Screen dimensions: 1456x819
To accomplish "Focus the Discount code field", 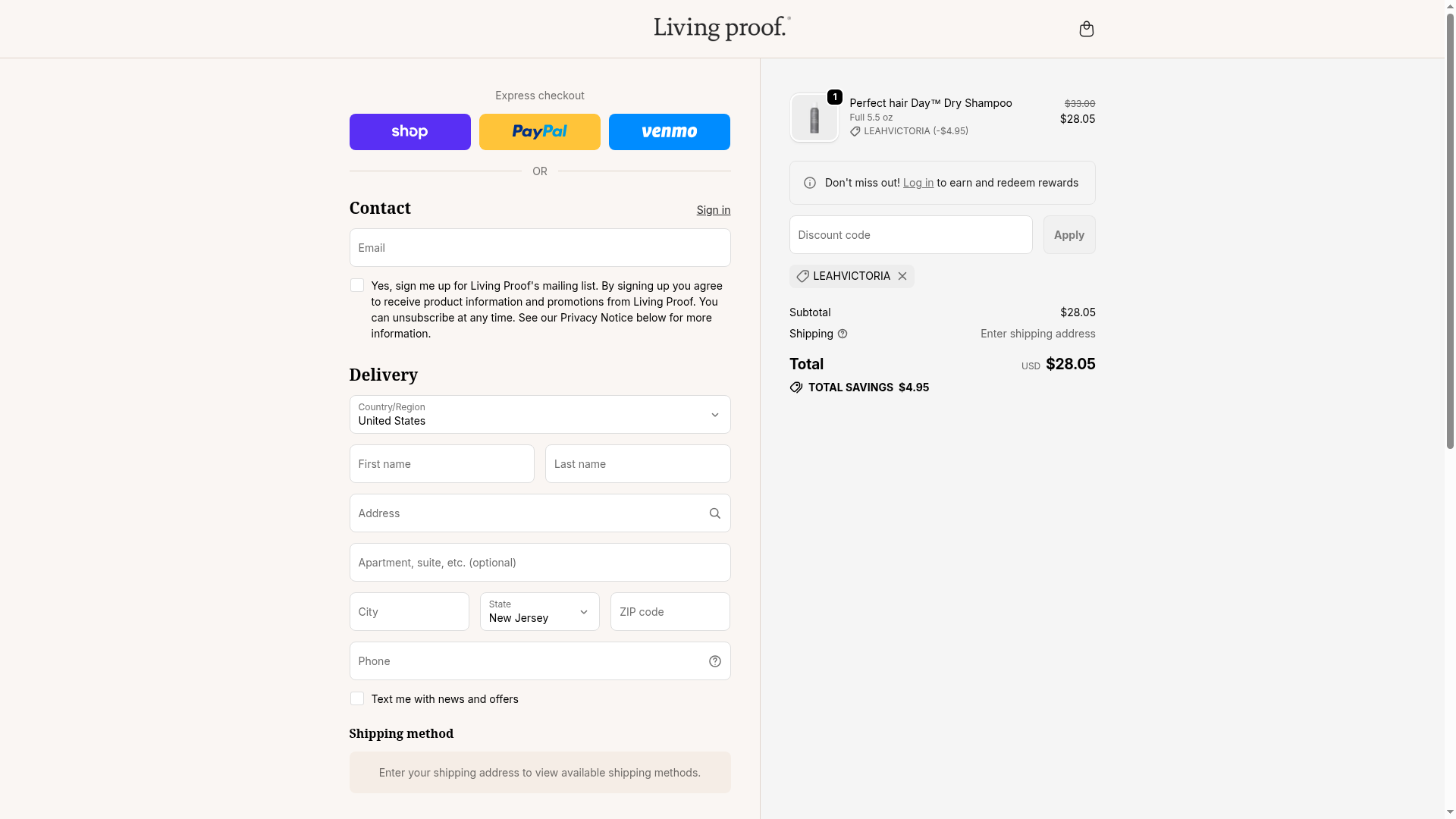I will click(x=910, y=235).
